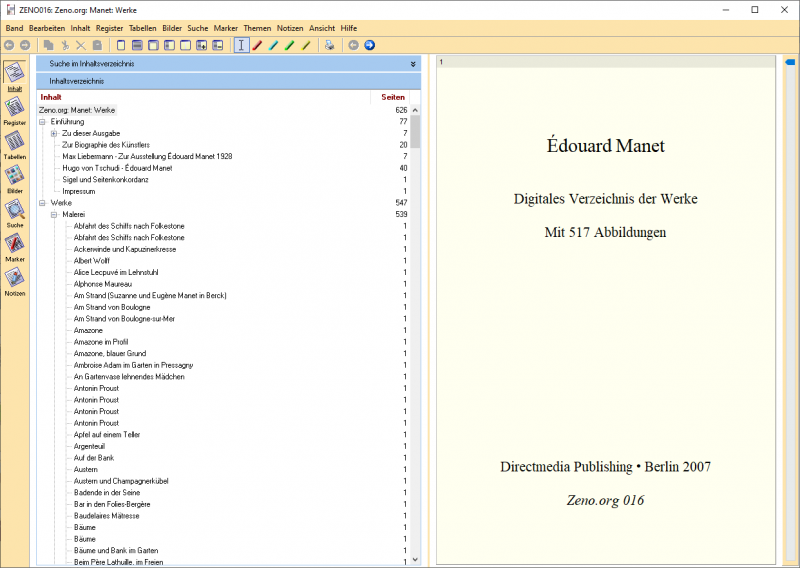The height and width of the screenshot is (568, 800).
Task: Collapse the Malerei tree node
Action: (54, 214)
